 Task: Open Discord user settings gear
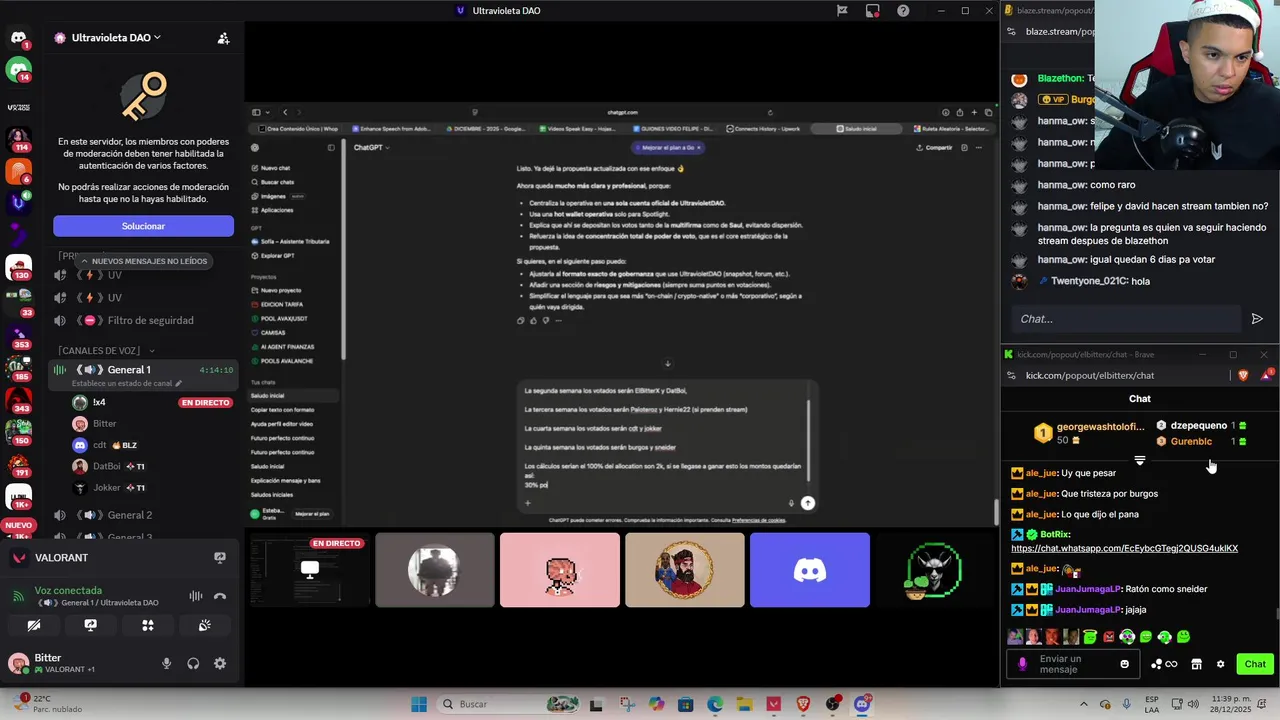(x=220, y=663)
